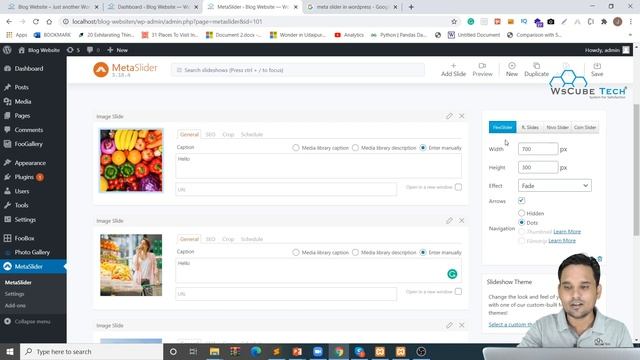Select Enter manually for first slide caption
Image resolution: width=640 pixels, height=360 pixels.
423,148
